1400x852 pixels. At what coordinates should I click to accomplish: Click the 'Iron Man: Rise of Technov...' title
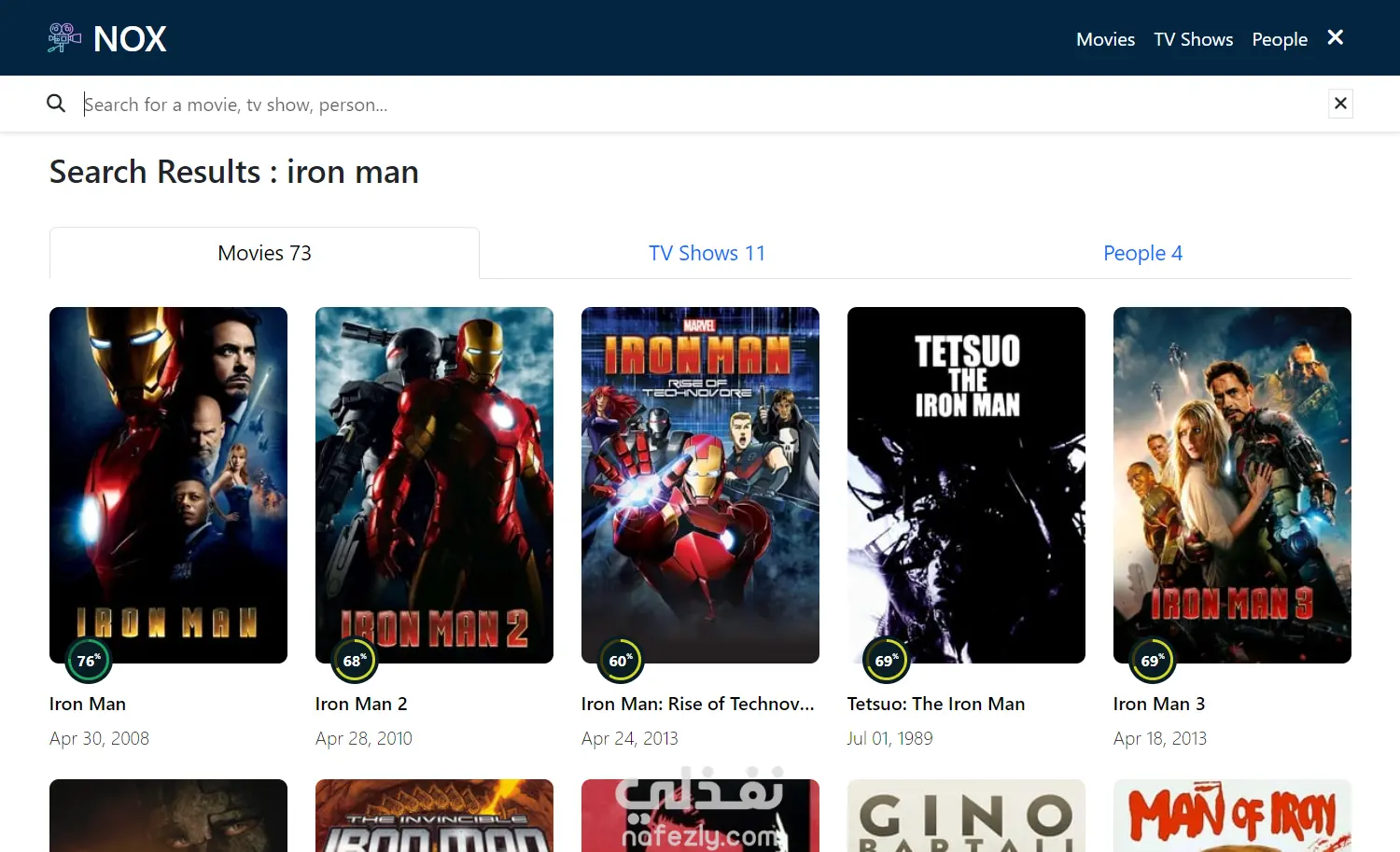698,704
